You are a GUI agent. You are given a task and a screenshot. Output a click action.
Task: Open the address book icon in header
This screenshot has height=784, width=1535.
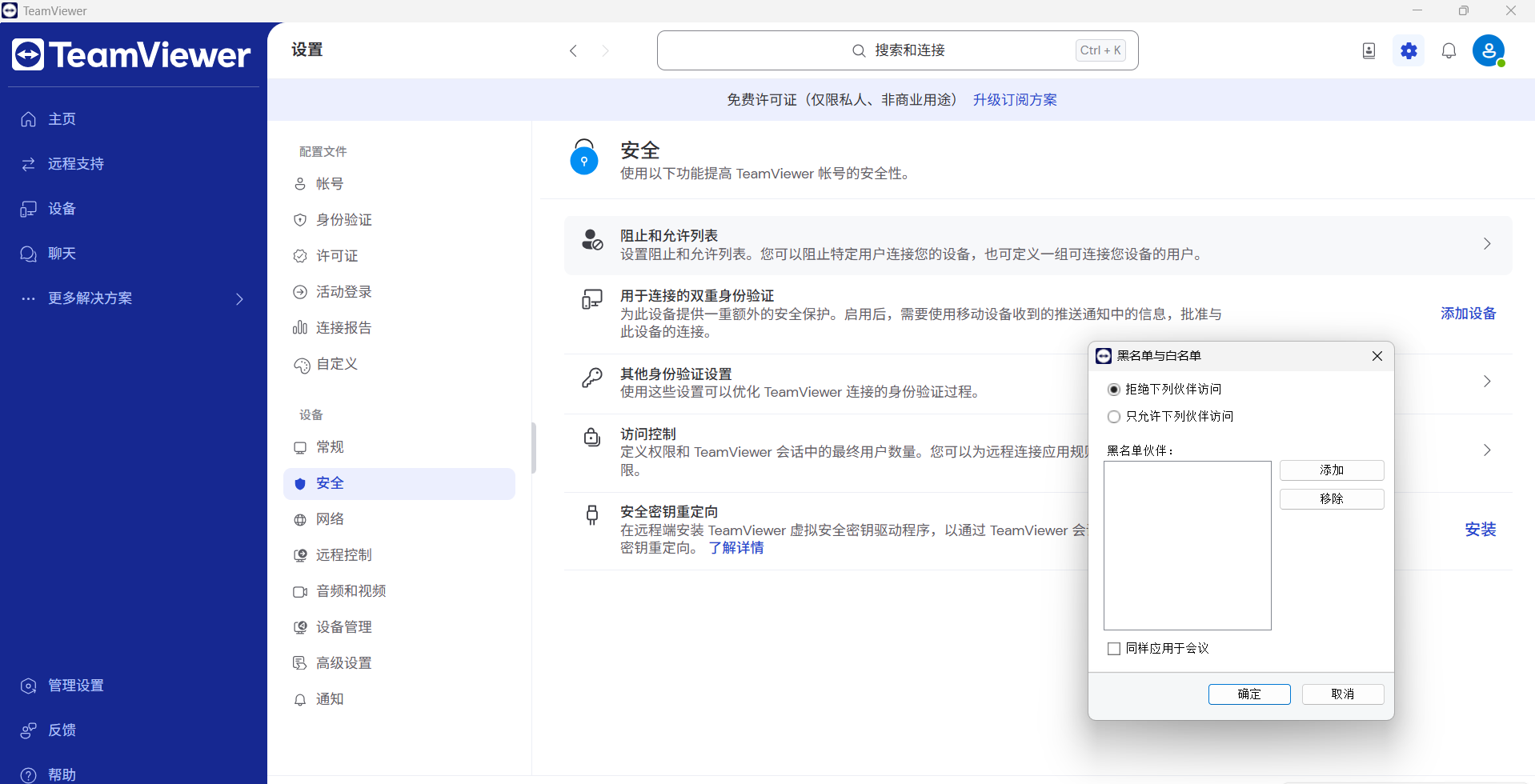click(1369, 51)
